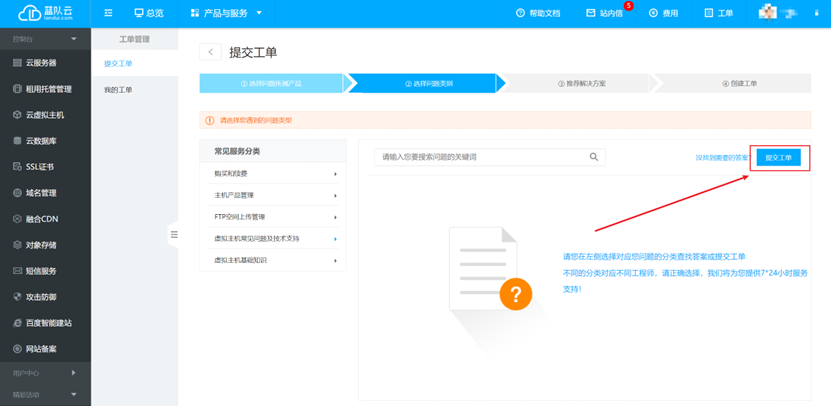Click the back arrow button beside 提交工单

(x=210, y=52)
